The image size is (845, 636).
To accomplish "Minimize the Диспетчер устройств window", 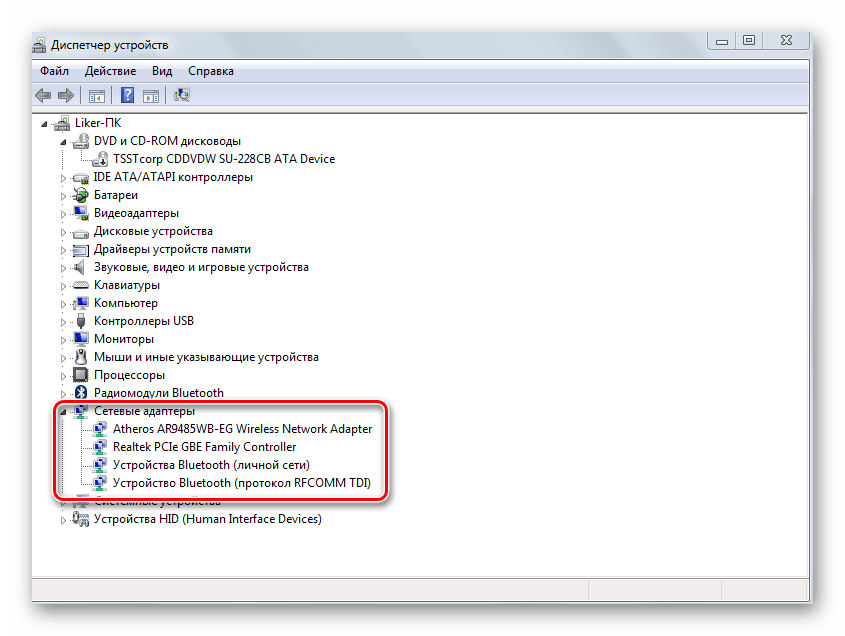I will [722, 40].
